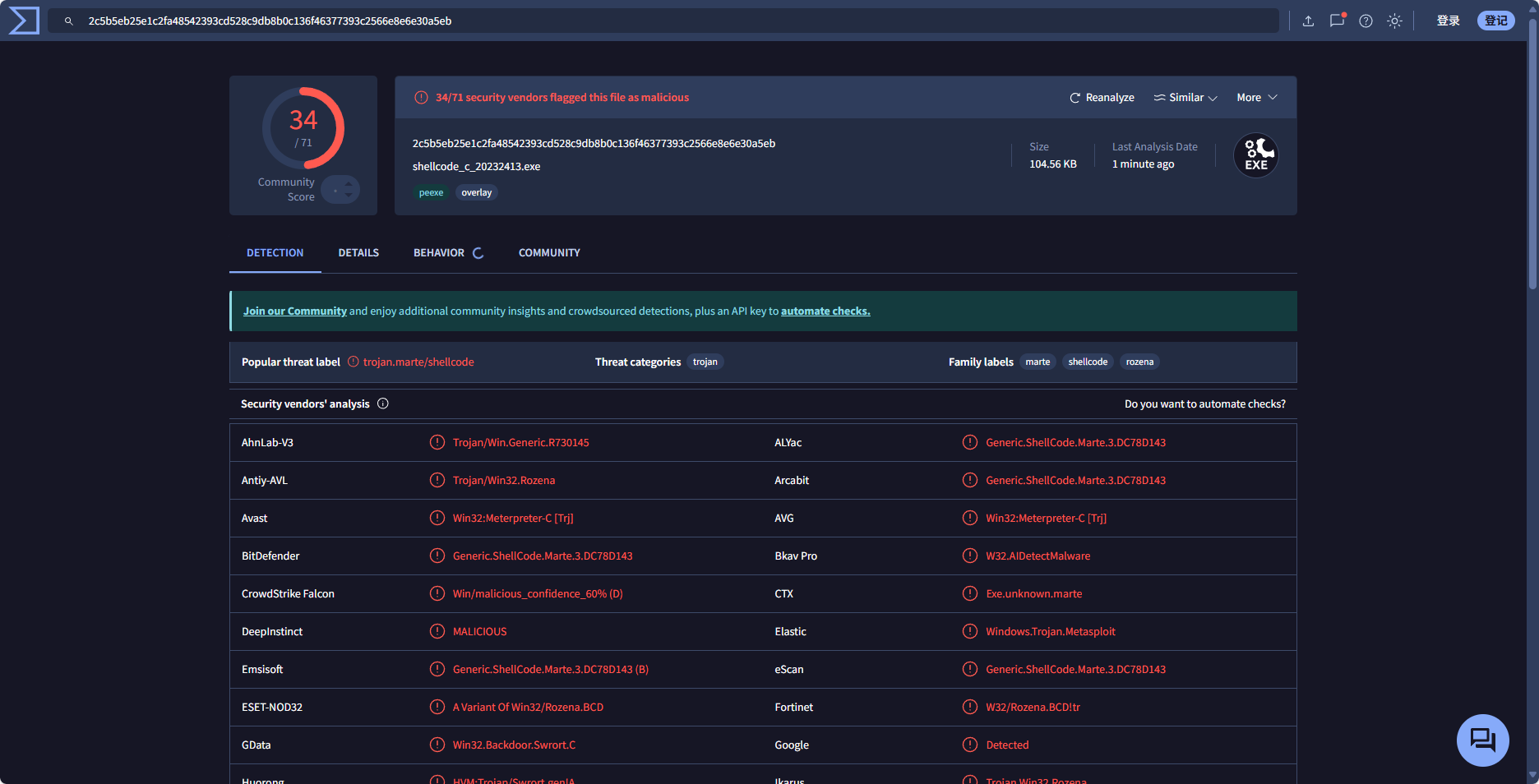The image size is (1539, 784).
Task: Click alert icon in the ESET-NOD32 row
Action: pos(437,707)
